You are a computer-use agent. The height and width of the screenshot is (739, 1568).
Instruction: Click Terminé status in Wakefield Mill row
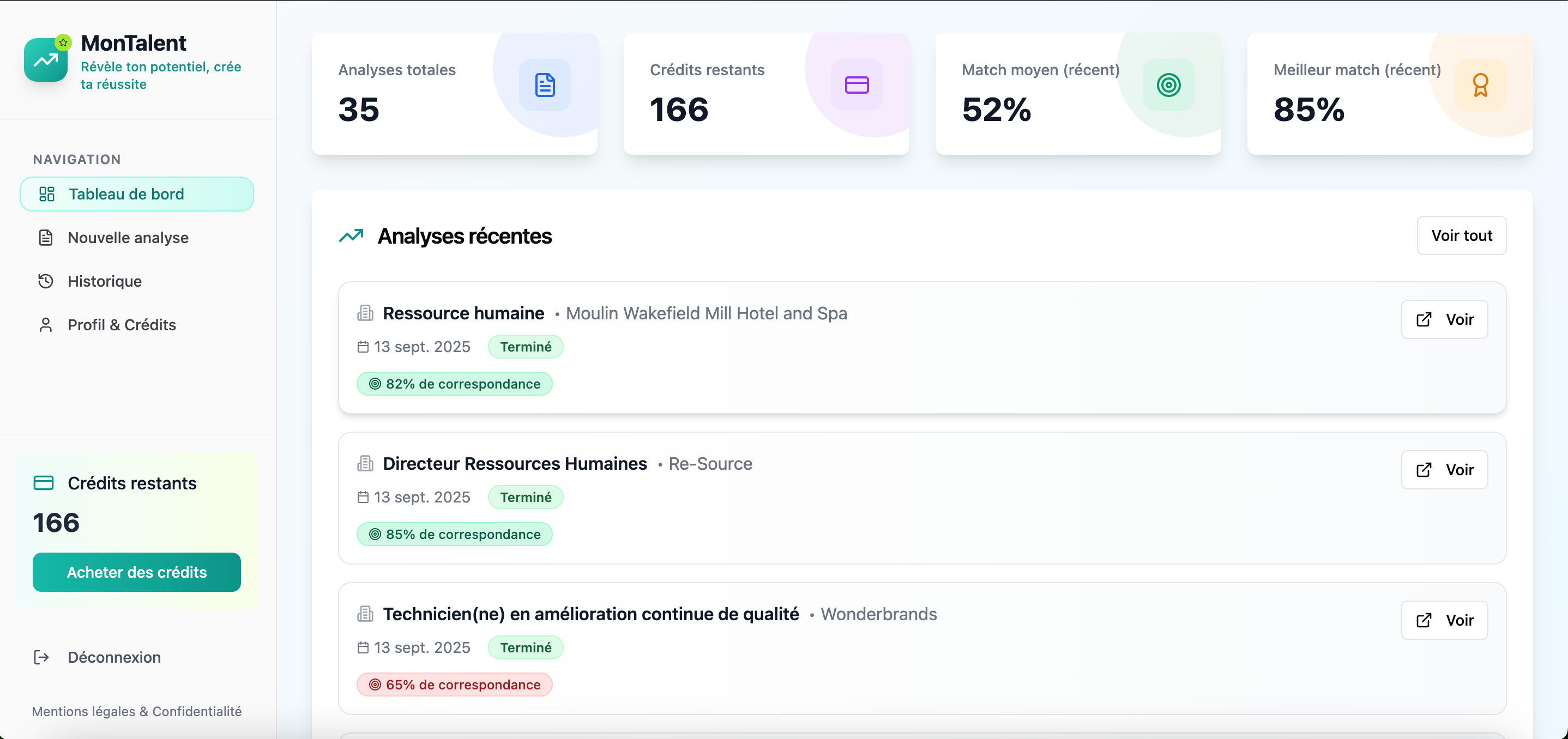[x=526, y=347]
